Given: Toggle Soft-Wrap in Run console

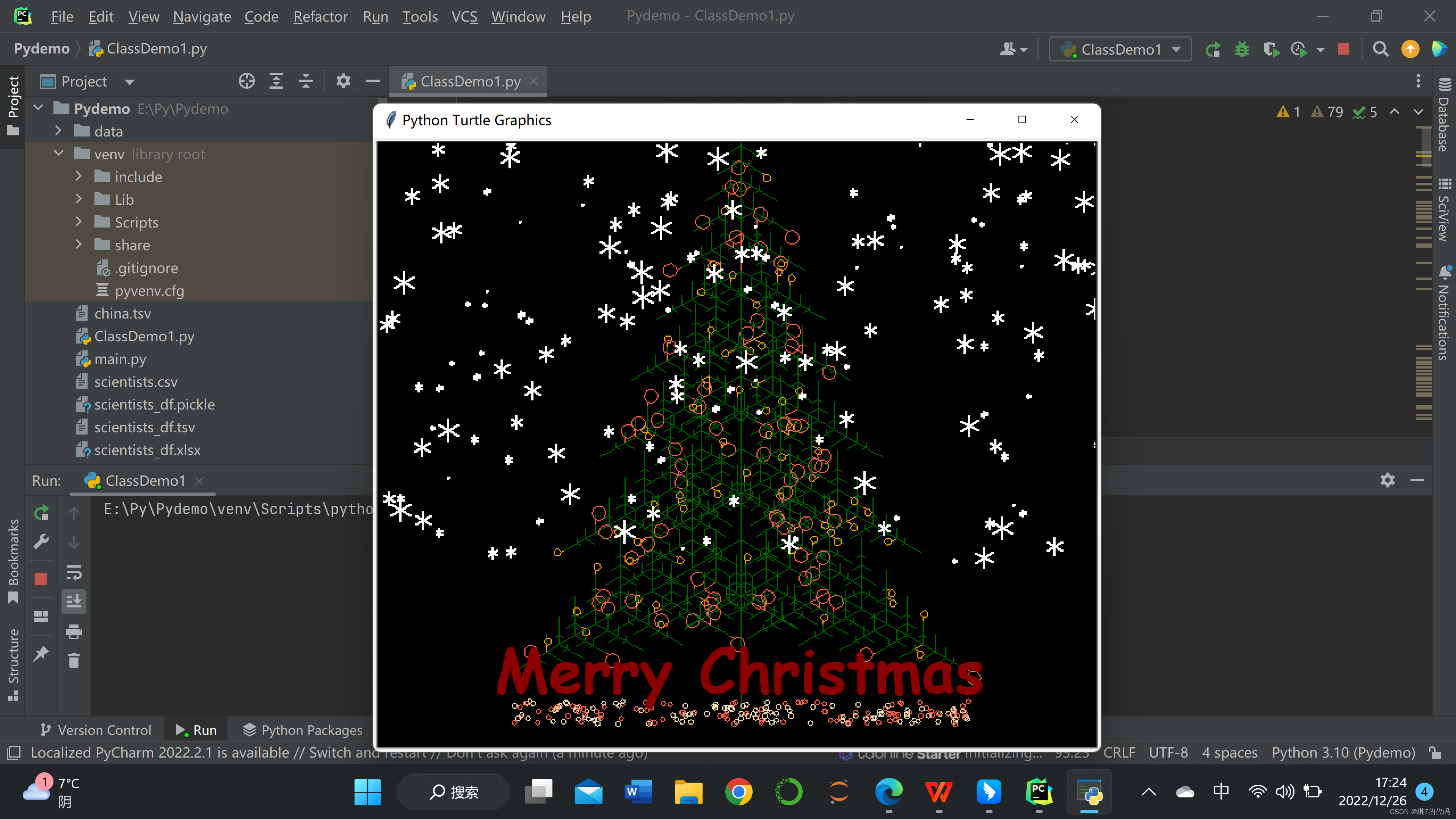Looking at the screenshot, I should (x=74, y=573).
